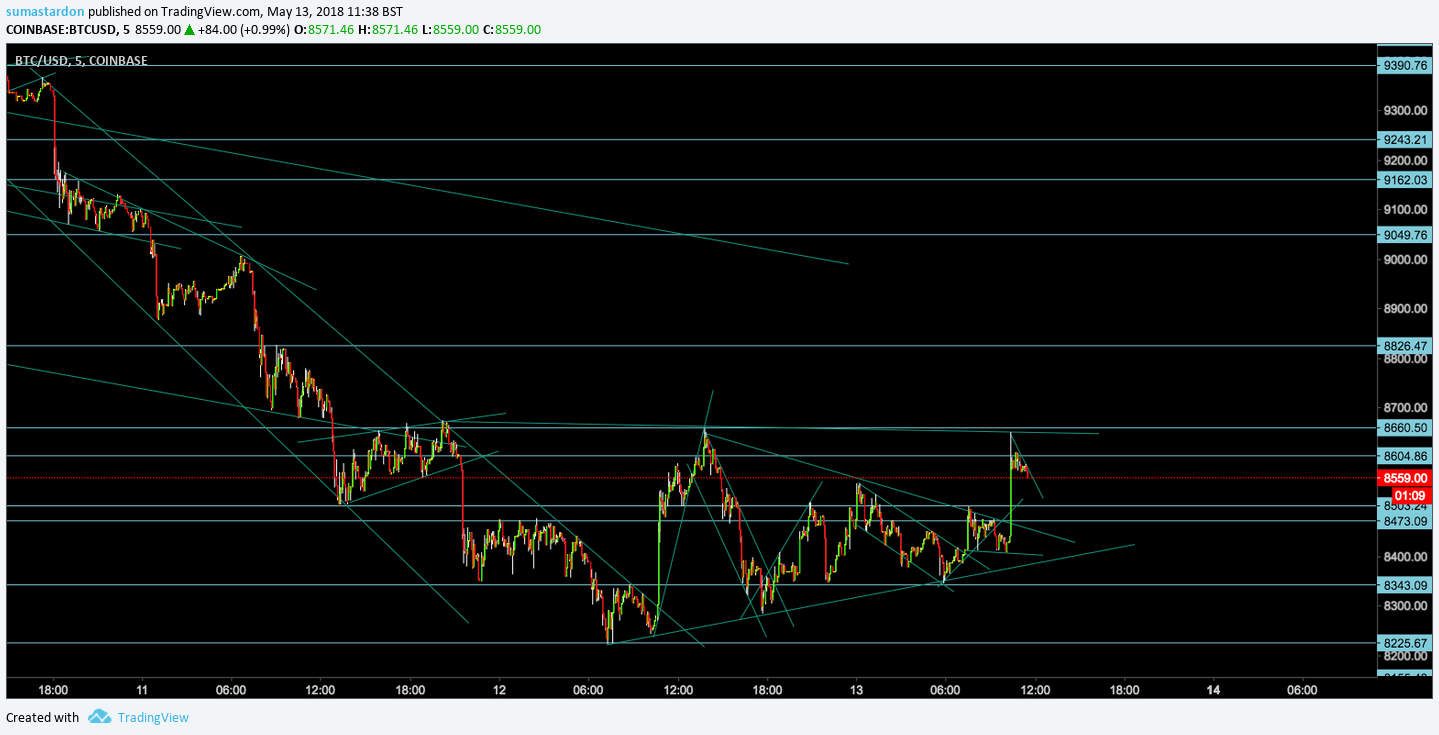Select the 9390.76 price level label

[x=1405, y=65]
